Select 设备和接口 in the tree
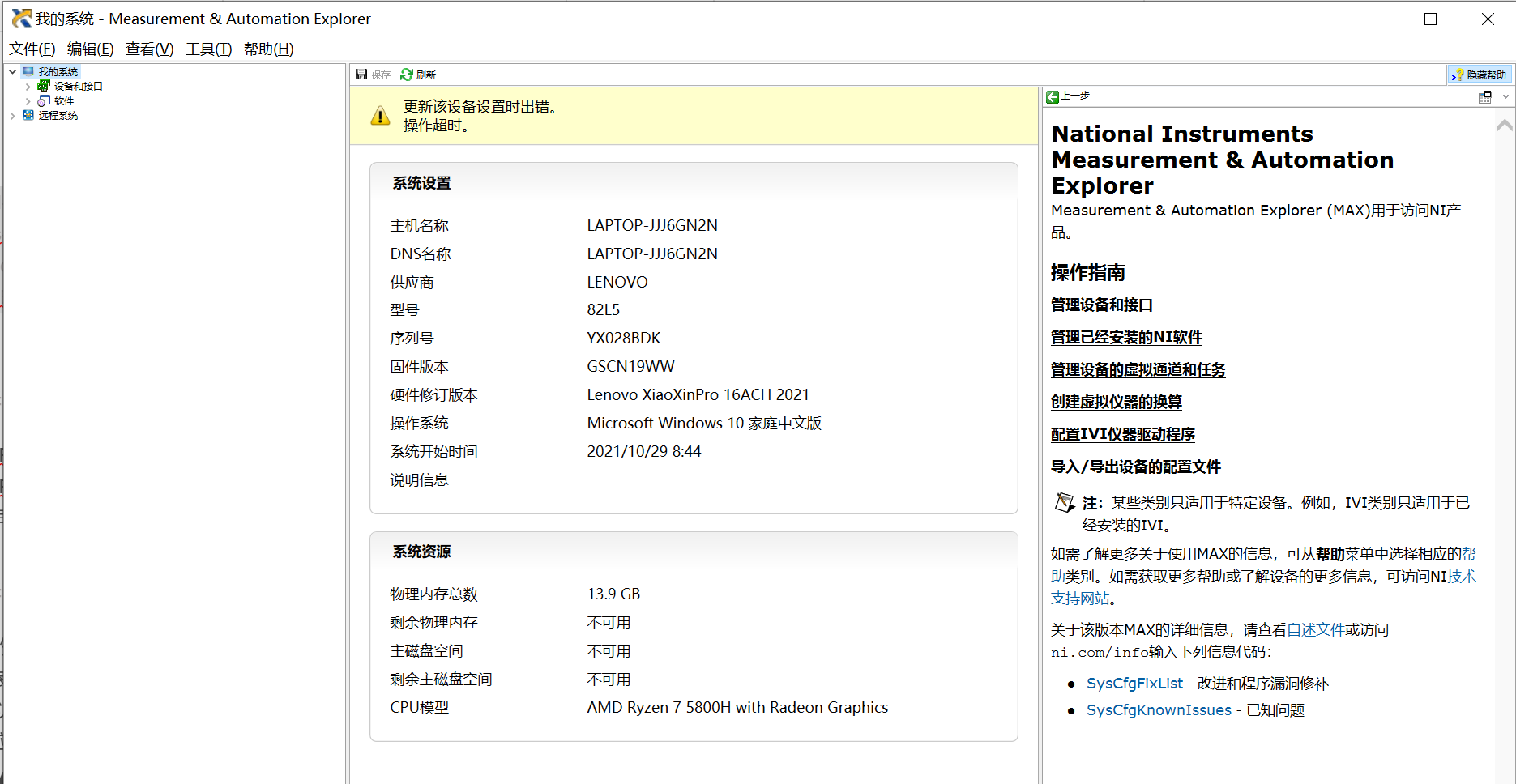 [78, 87]
